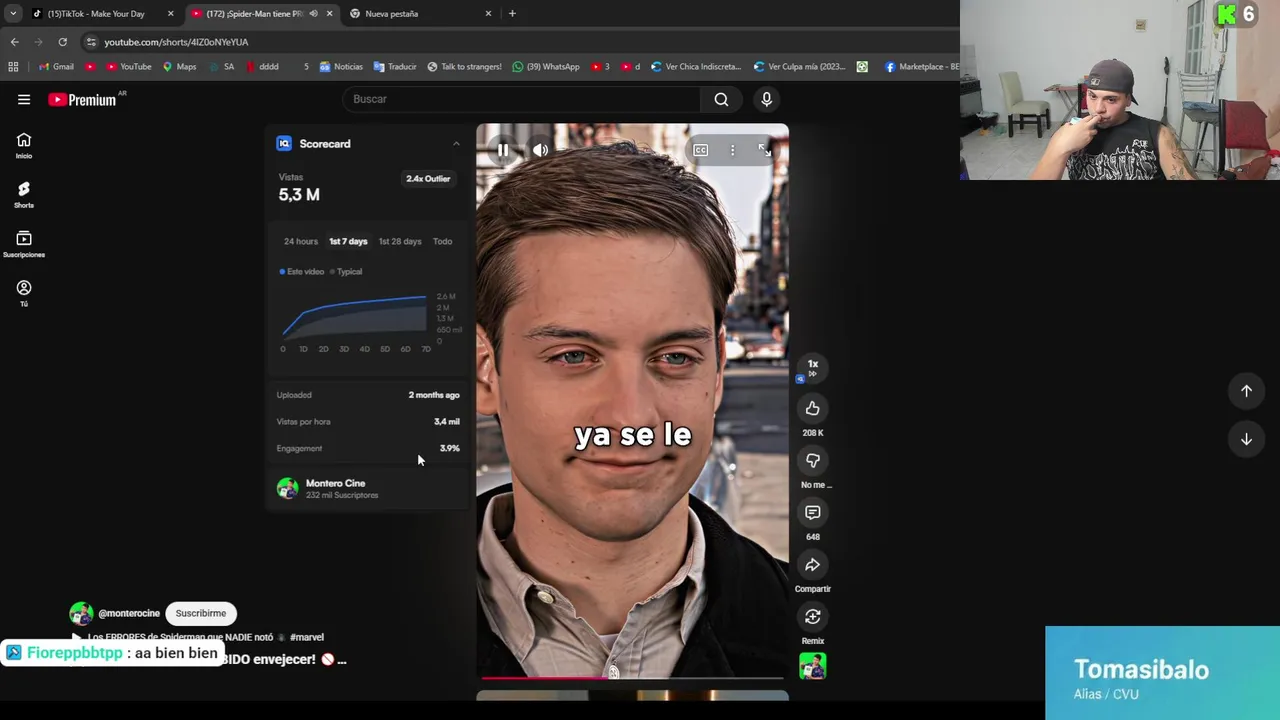
Task: Mute the Short's volume
Action: [540, 150]
